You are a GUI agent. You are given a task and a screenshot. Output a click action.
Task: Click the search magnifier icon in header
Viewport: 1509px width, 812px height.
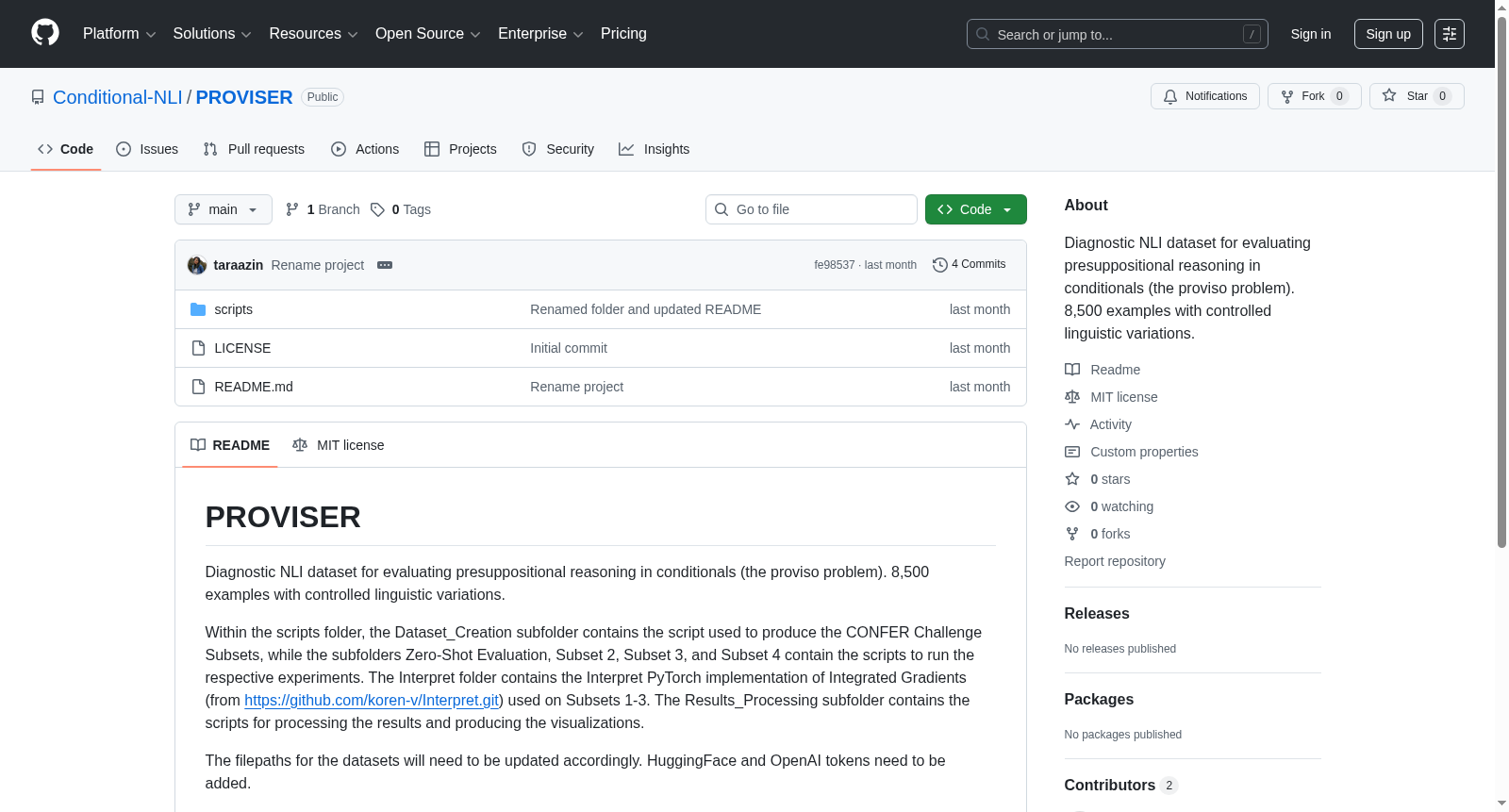(983, 34)
